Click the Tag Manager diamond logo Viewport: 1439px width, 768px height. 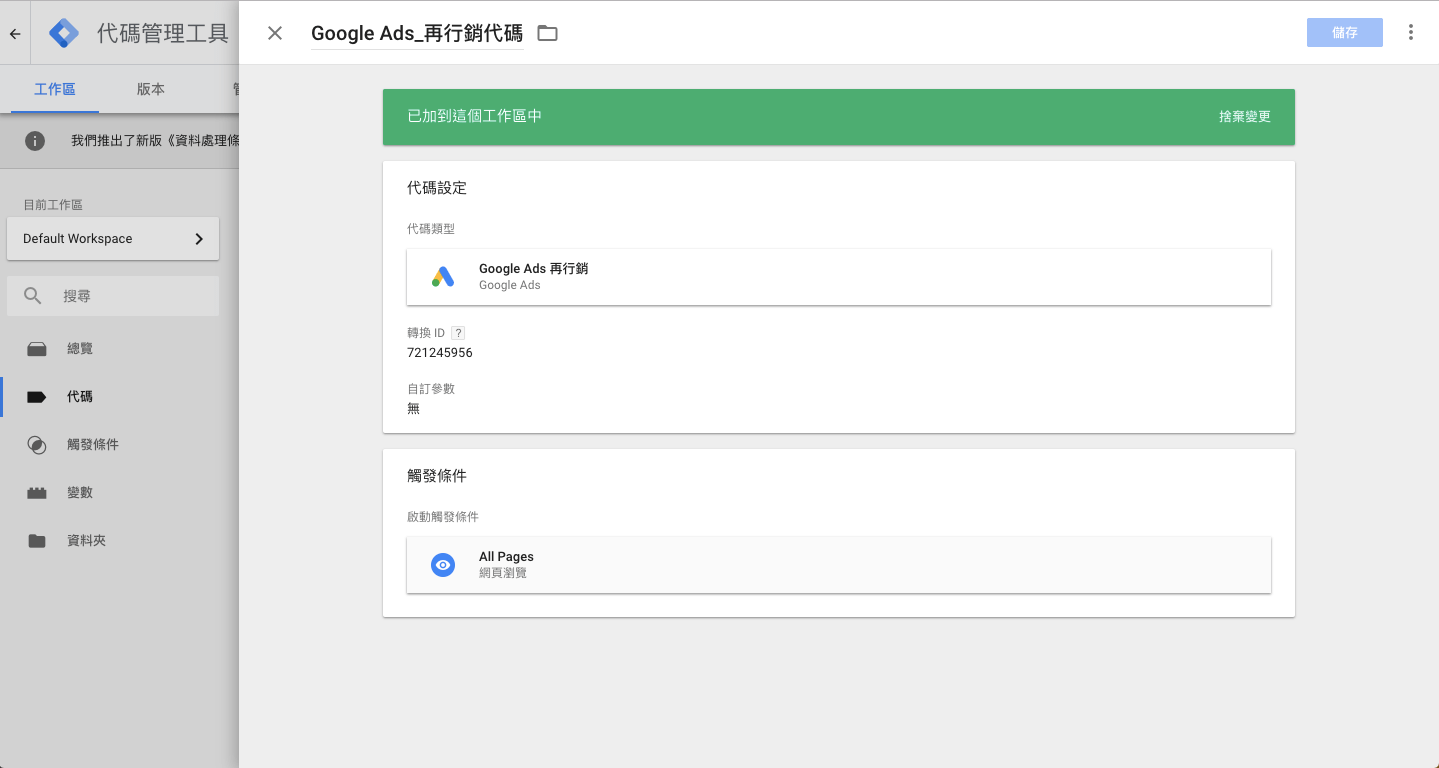[x=64, y=33]
